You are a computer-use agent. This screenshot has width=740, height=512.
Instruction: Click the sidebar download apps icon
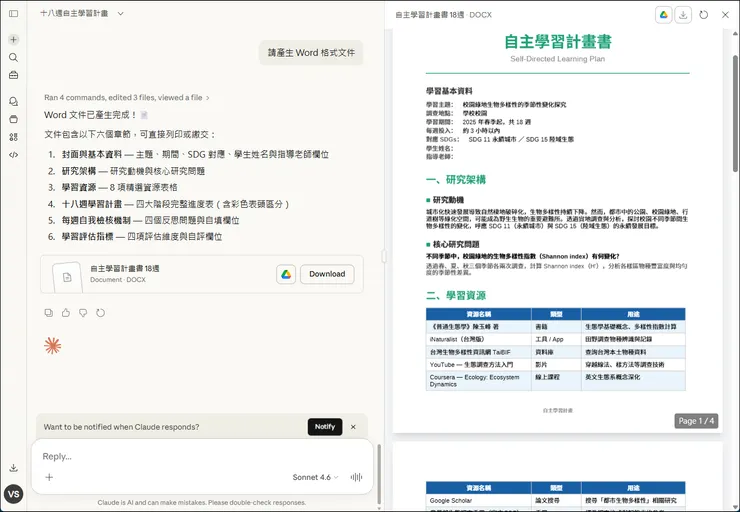coord(13,468)
